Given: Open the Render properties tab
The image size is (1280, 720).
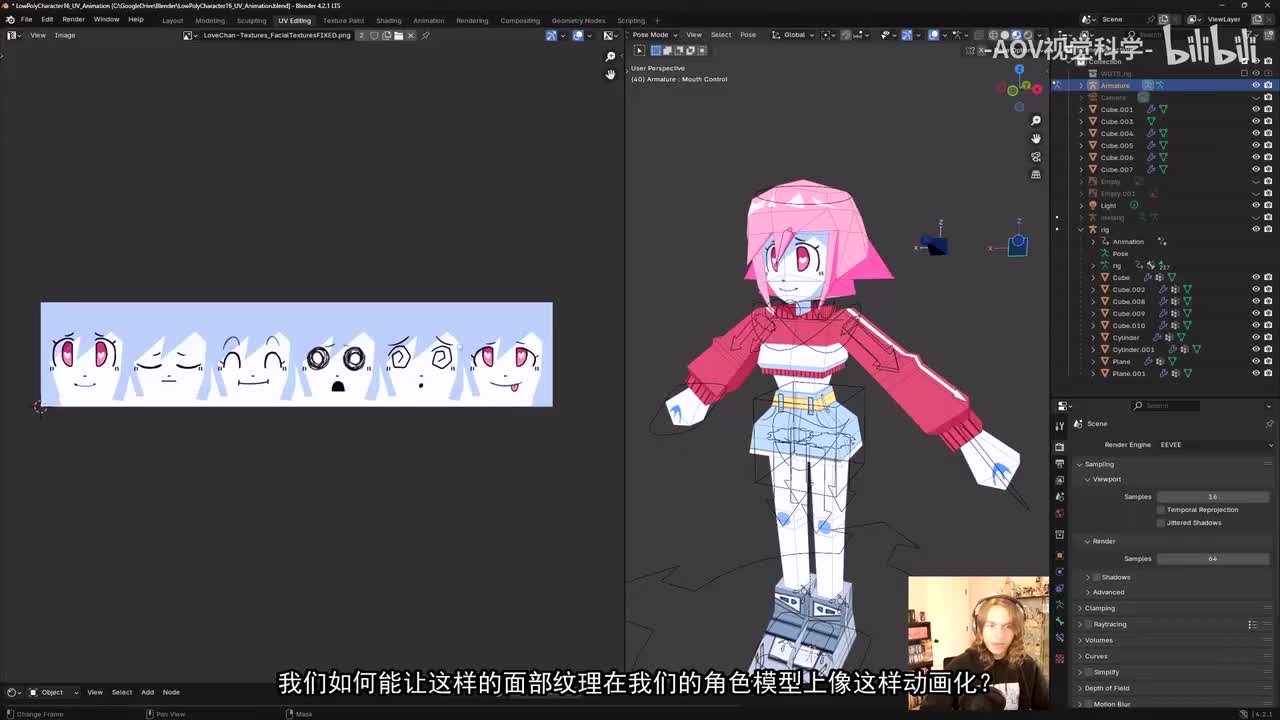Looking at the screenshot, I should (x=1060, y=446).
